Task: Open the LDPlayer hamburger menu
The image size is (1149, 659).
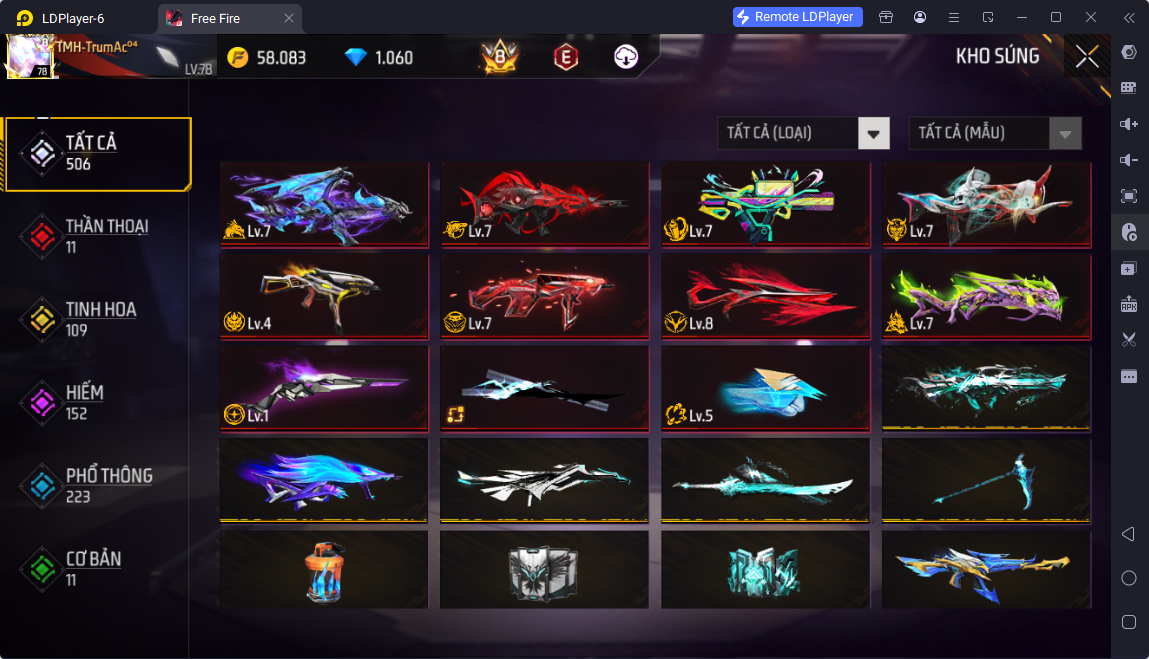Action: [x=953, y=17]
